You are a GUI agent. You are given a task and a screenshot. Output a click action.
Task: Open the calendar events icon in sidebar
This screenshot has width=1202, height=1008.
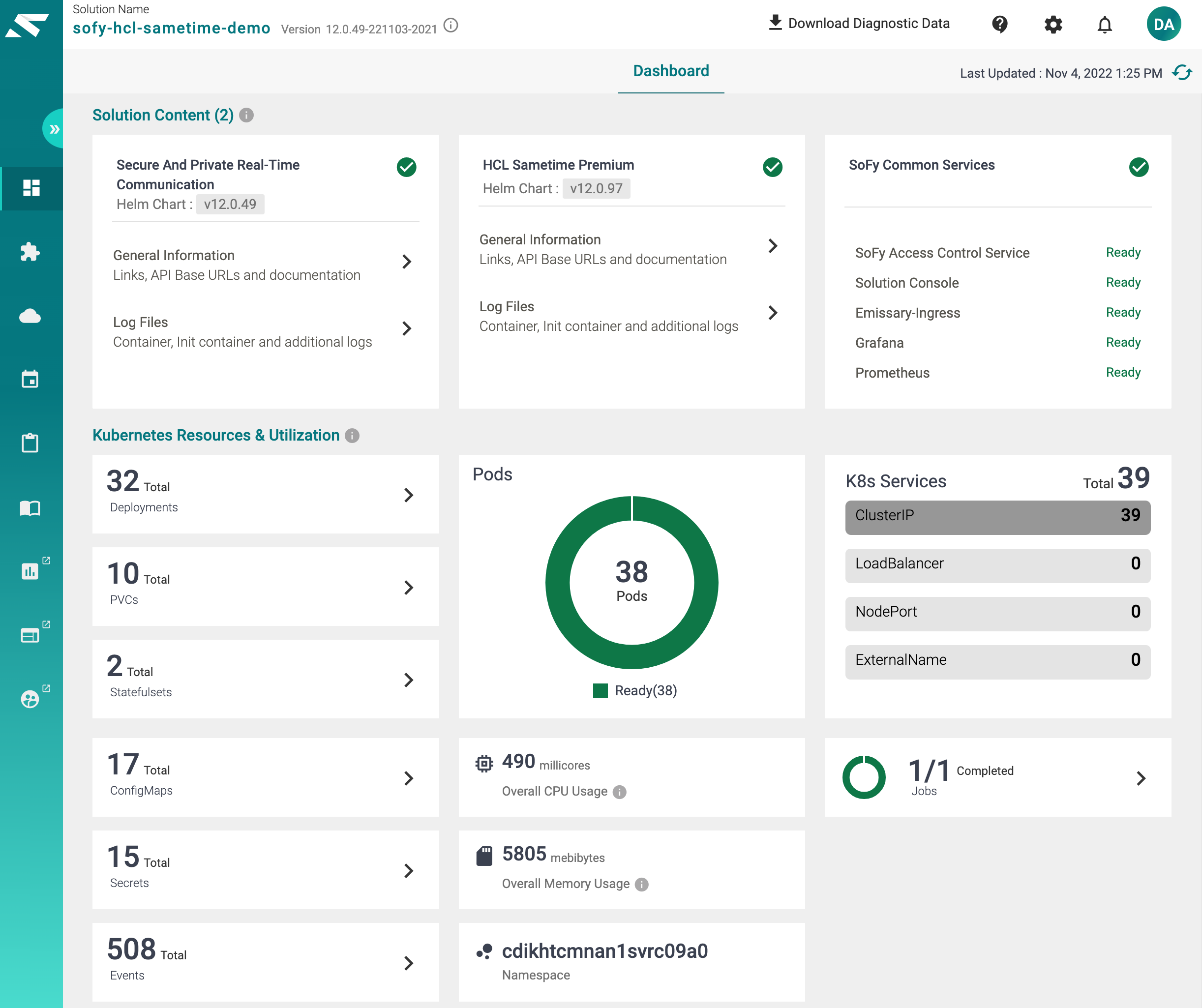30,379
